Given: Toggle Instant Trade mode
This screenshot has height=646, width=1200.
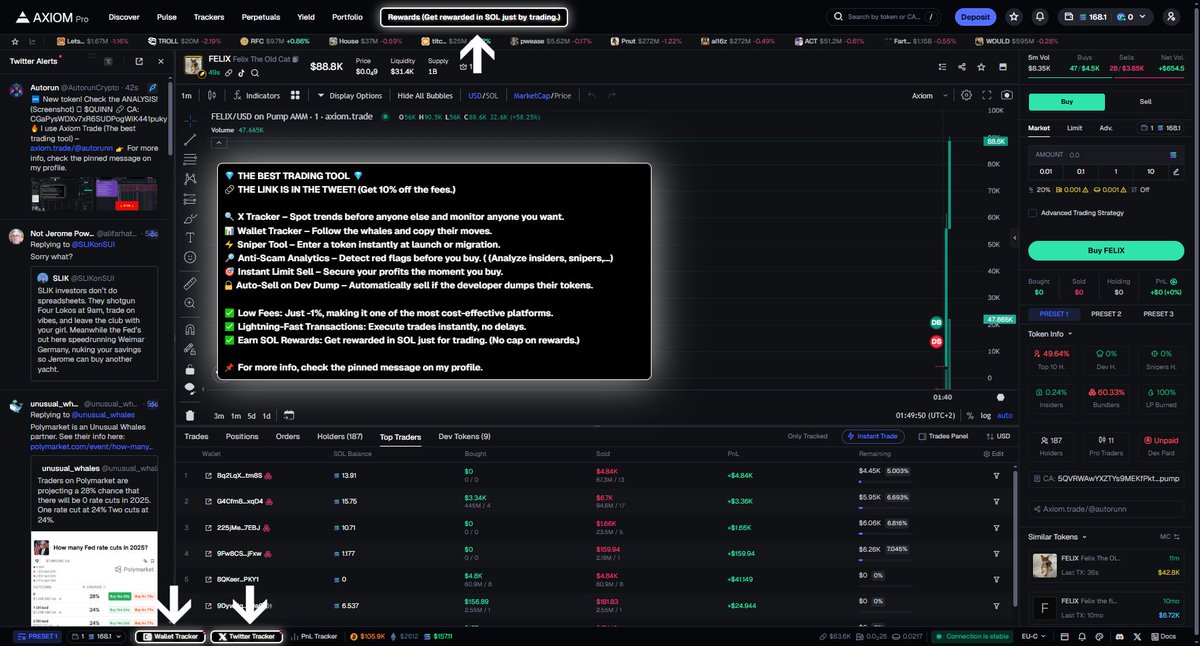Looking at the screenshot, I should point(874,436).
